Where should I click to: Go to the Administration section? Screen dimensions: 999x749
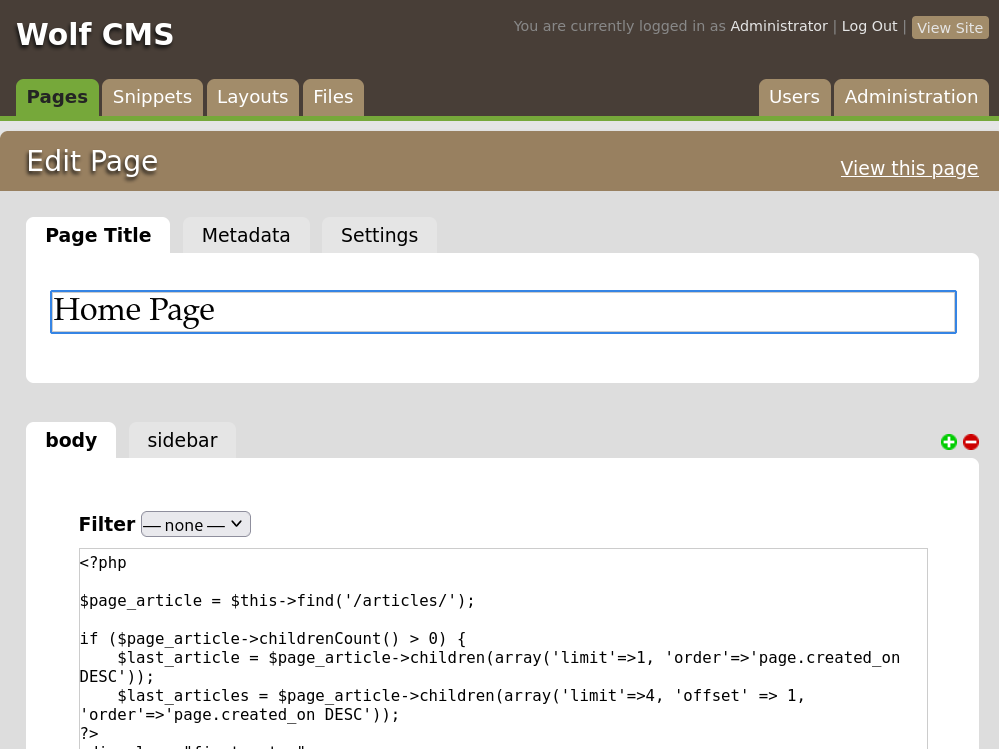pyautogui.click(x=911, y=97)
